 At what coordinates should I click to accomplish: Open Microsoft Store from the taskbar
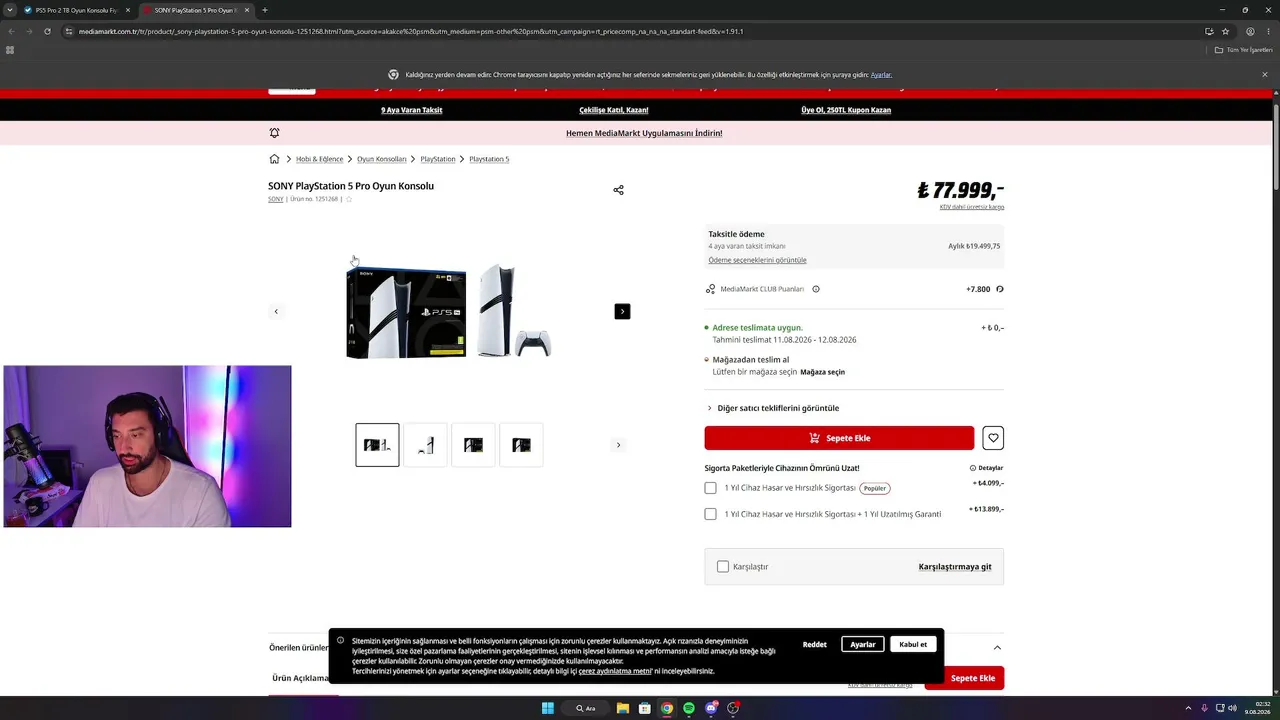coord(645,708)
